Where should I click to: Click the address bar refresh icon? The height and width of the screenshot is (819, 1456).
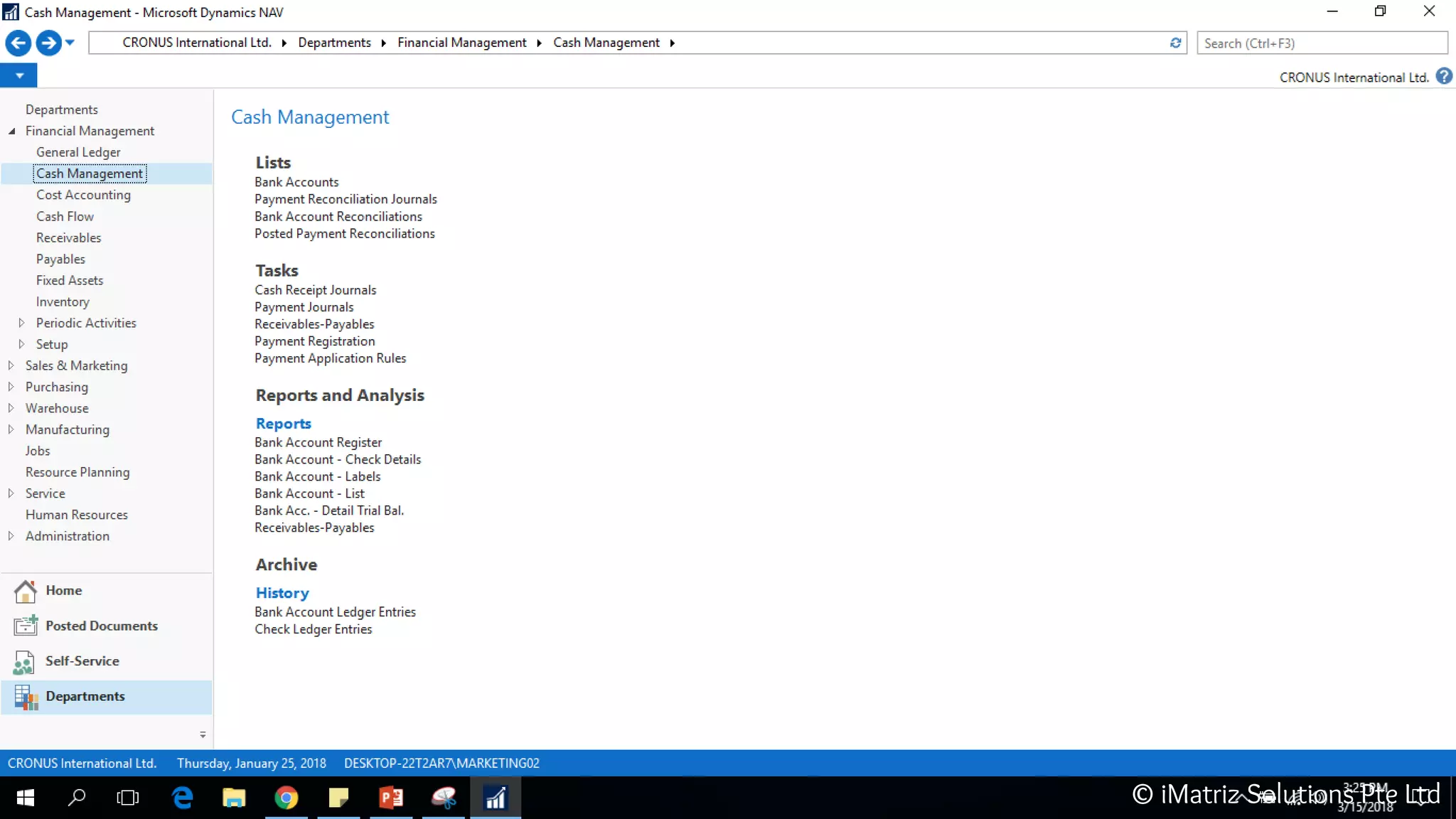(1175, 43)
